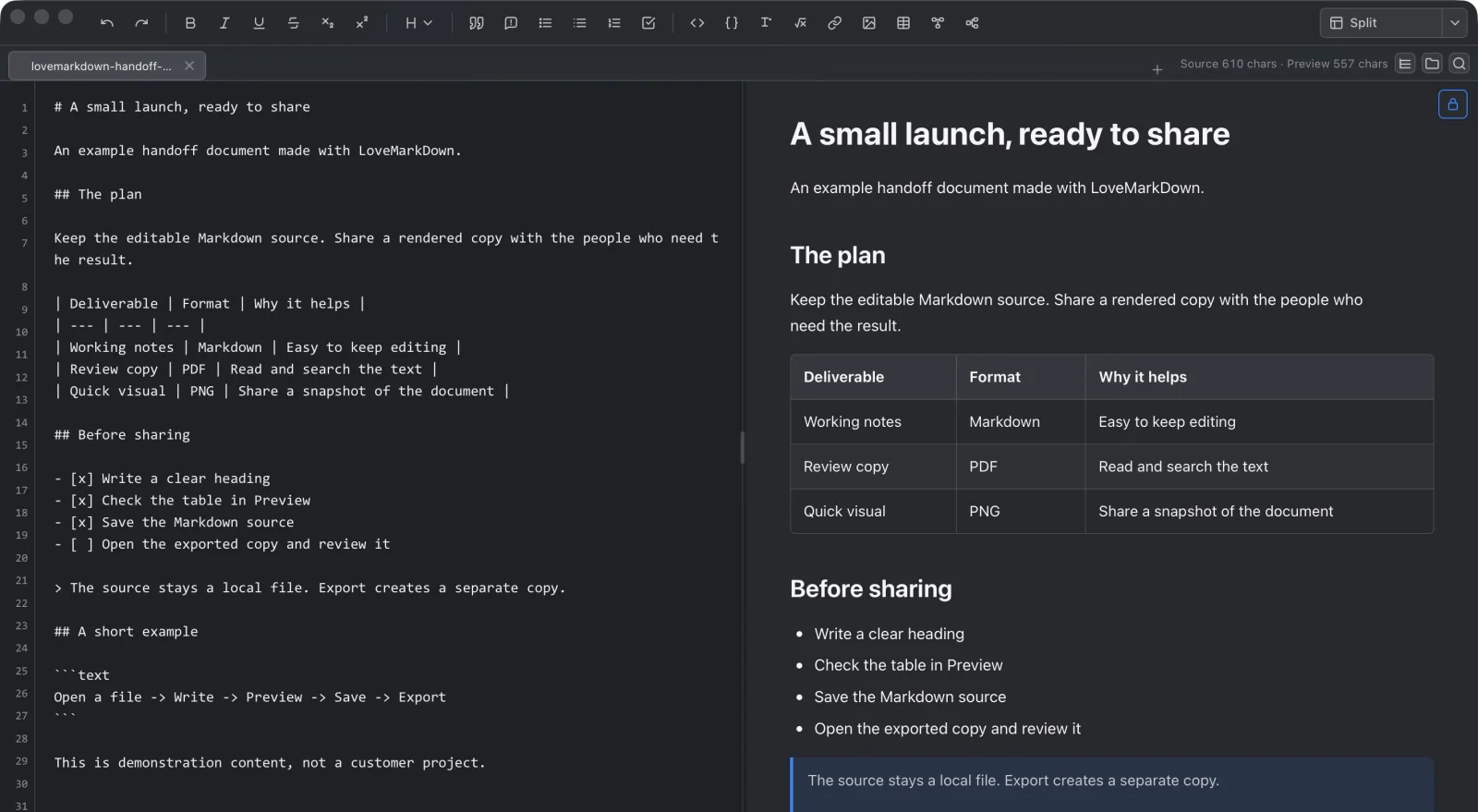Apply italic formatting

pyautogui.click(x=224, y=23)
